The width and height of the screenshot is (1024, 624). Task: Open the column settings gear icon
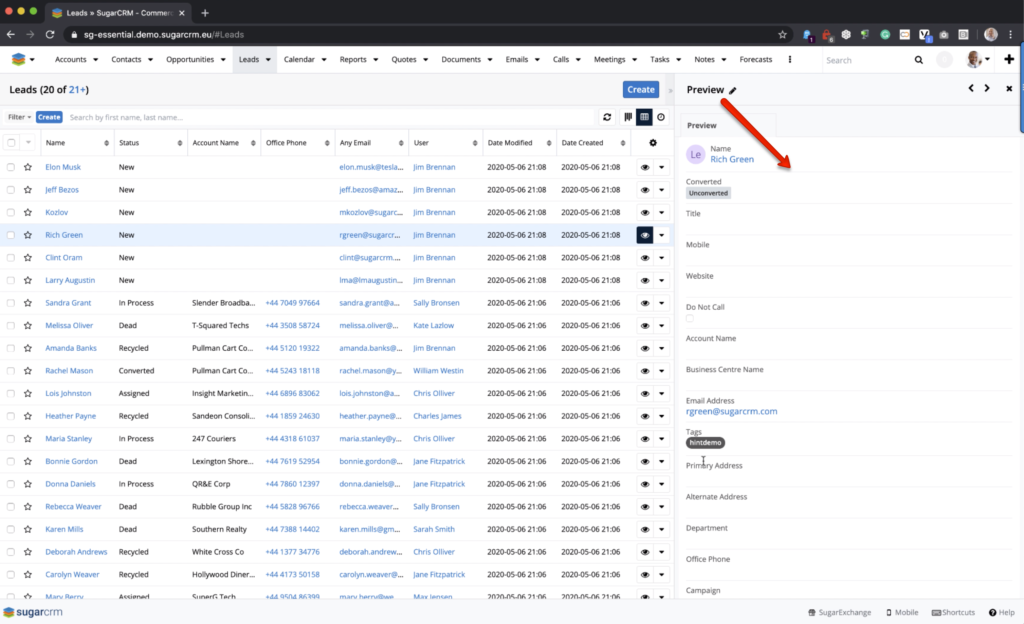tap(652, 143)
